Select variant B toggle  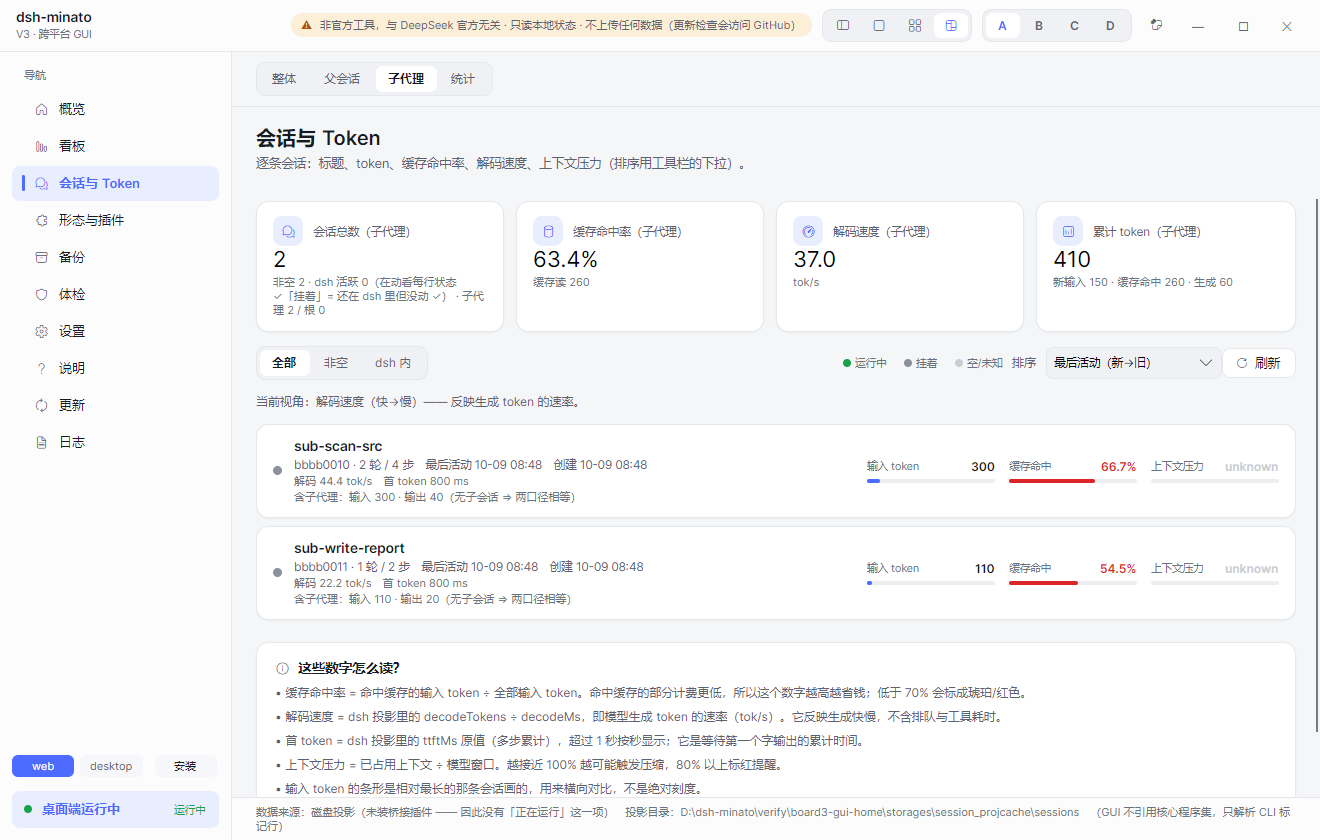[x=1039, y=26]
